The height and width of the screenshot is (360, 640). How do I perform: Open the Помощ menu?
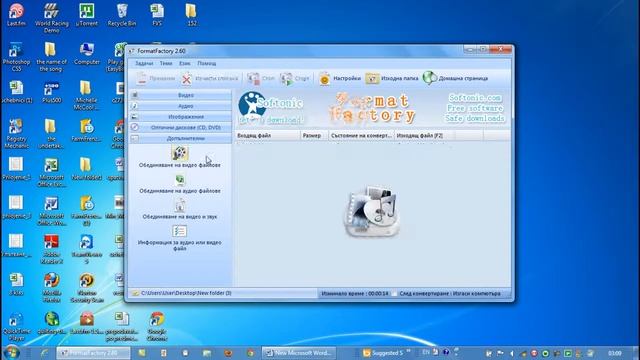click(207, 64)
